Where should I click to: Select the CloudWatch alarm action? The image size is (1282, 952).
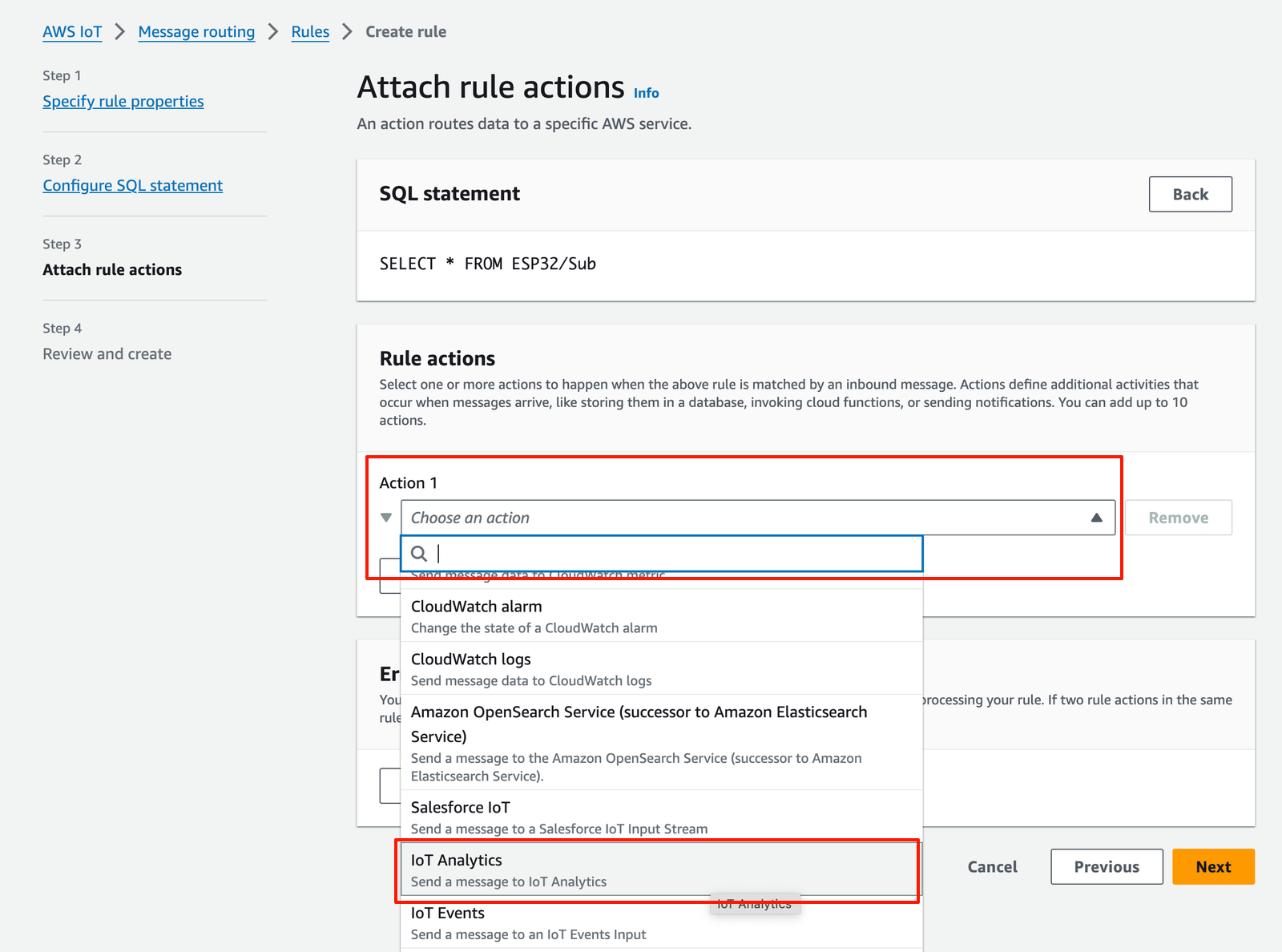(x=662, y=616)
